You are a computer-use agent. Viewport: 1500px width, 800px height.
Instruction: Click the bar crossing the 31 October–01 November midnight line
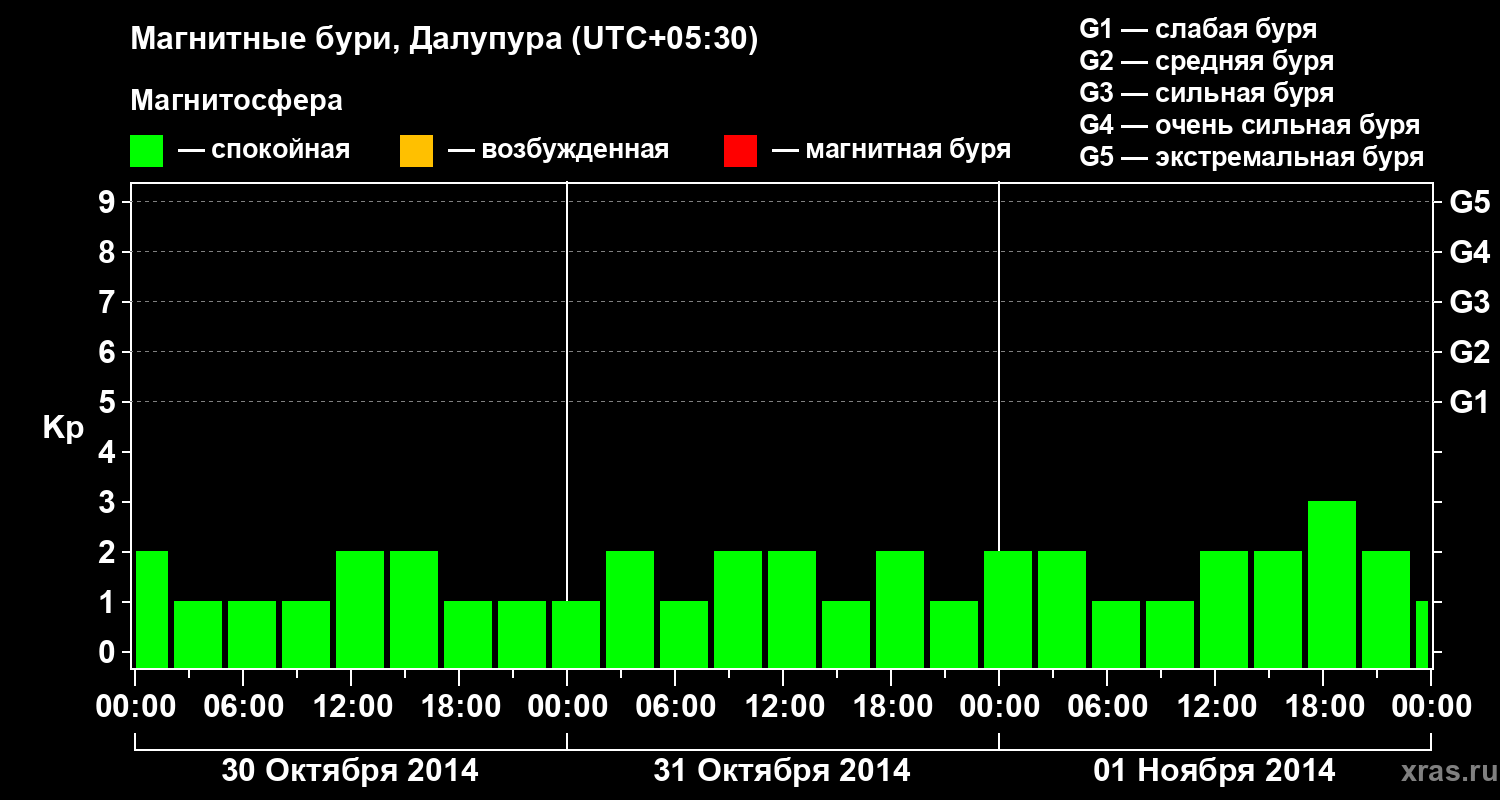click(1008, 609)
